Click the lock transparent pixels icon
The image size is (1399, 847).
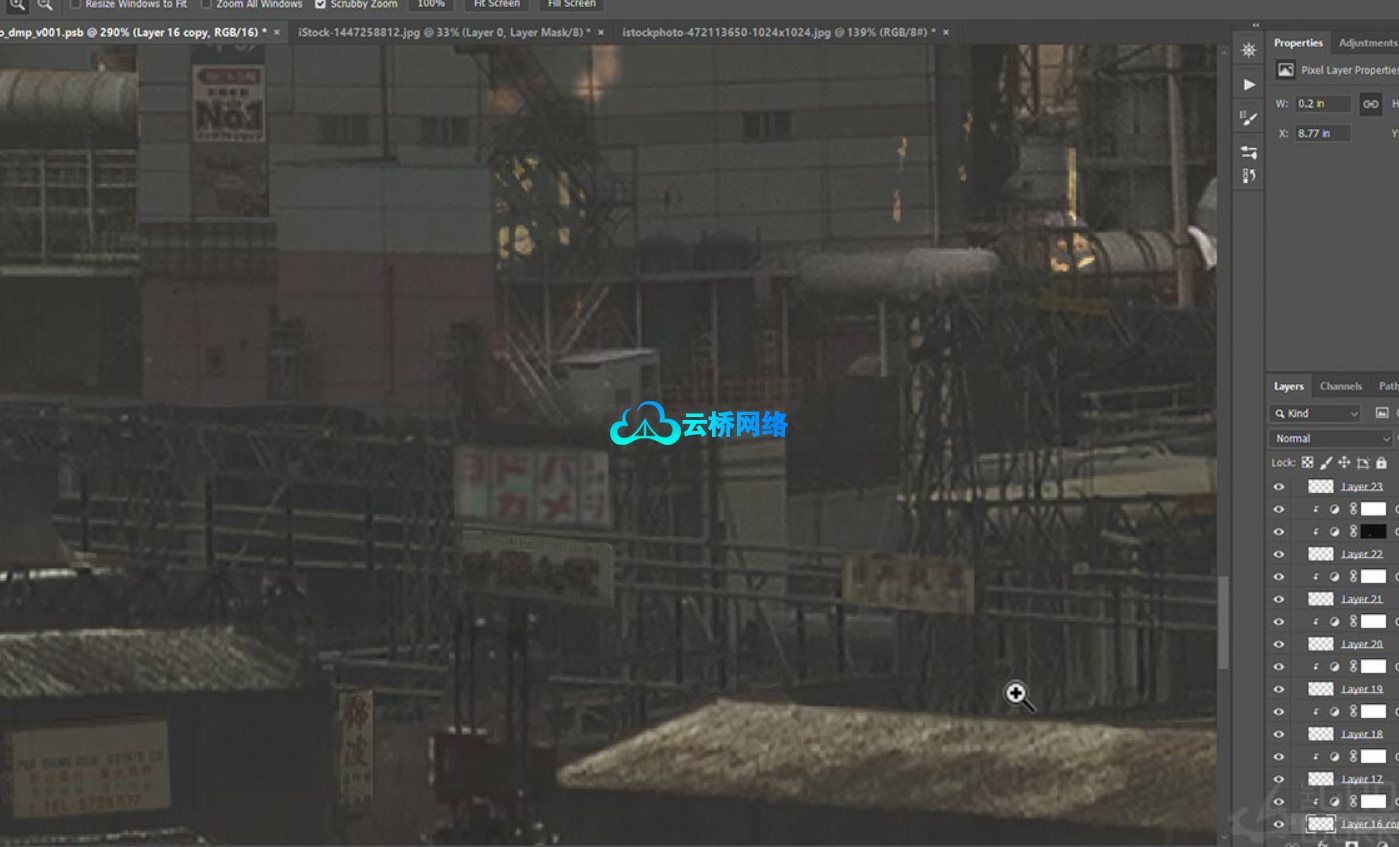pos(1307,463)
